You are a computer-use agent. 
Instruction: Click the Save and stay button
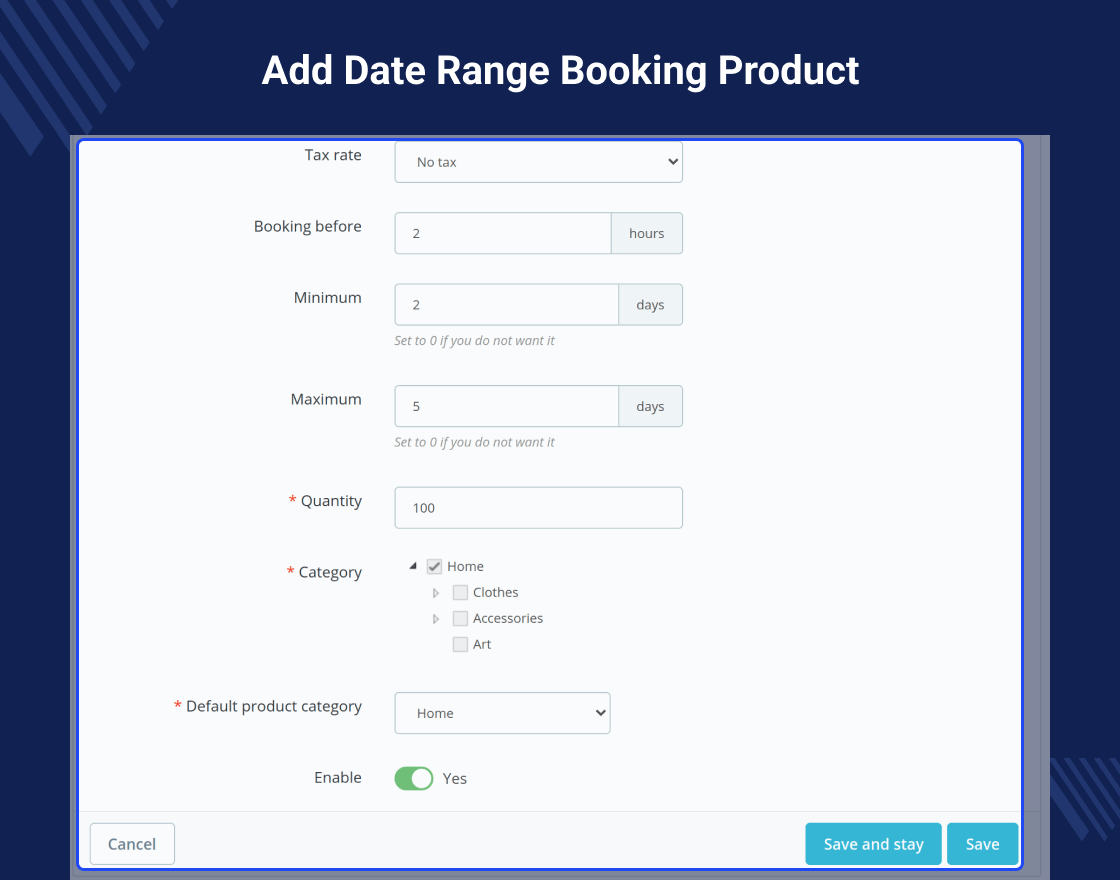874,844
